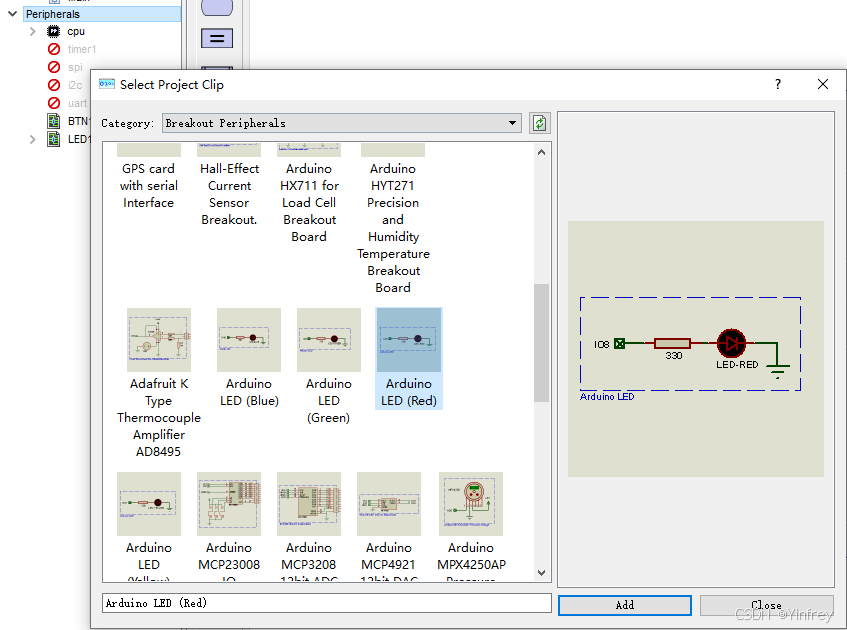This screenshot has height=630, width=847.
Task: Select spi in the tree
Action: [75, 67]
